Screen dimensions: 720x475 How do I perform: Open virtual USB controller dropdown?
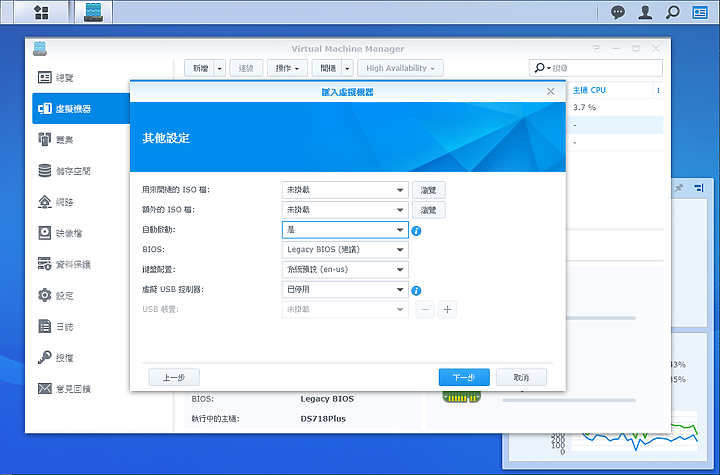point(345,289)
